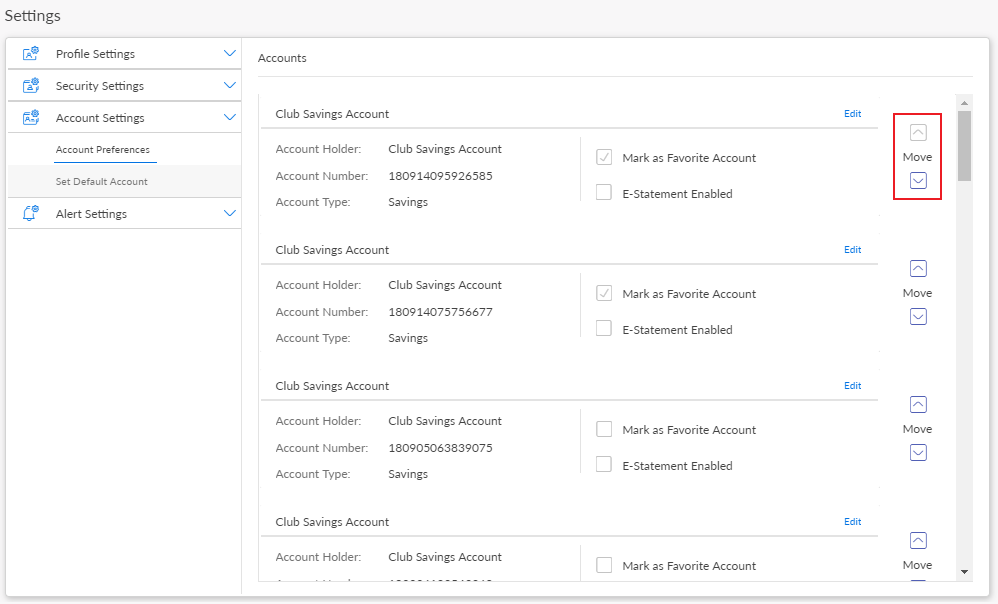Expand the Security Settings chevron

230,86
